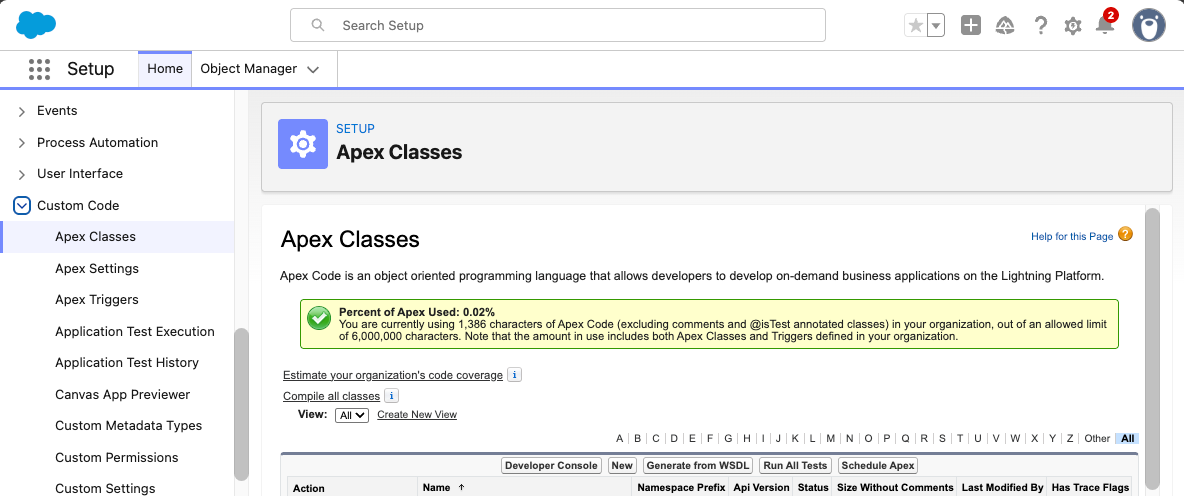Click the info icon beside code coverage
Screen dimensions: 1184x496
coord(514,375)
